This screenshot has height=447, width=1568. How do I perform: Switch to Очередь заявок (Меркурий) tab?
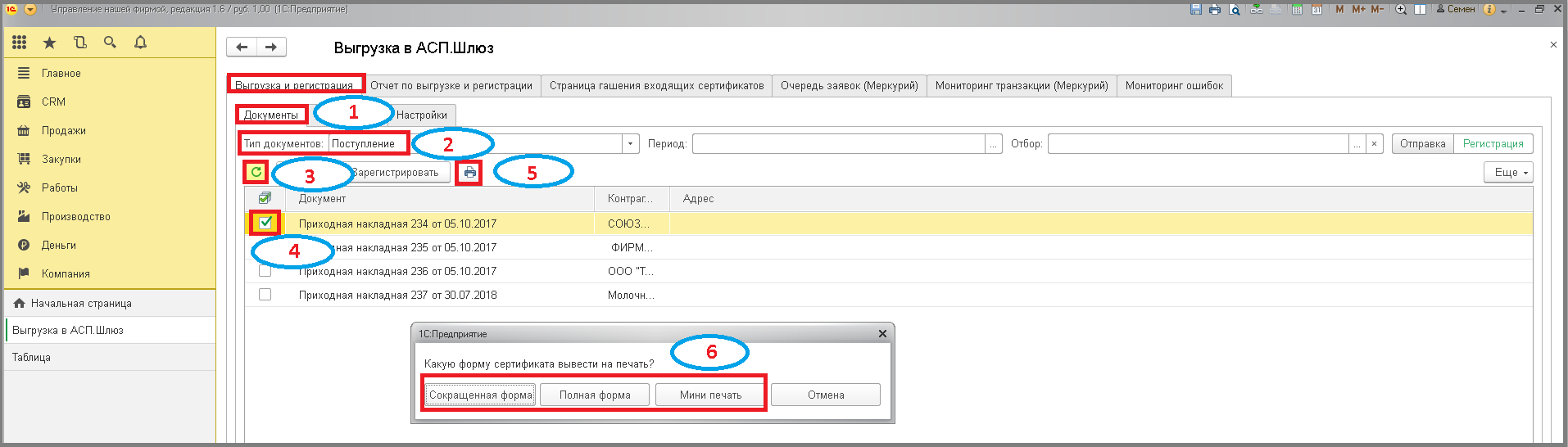coord(850,85)
